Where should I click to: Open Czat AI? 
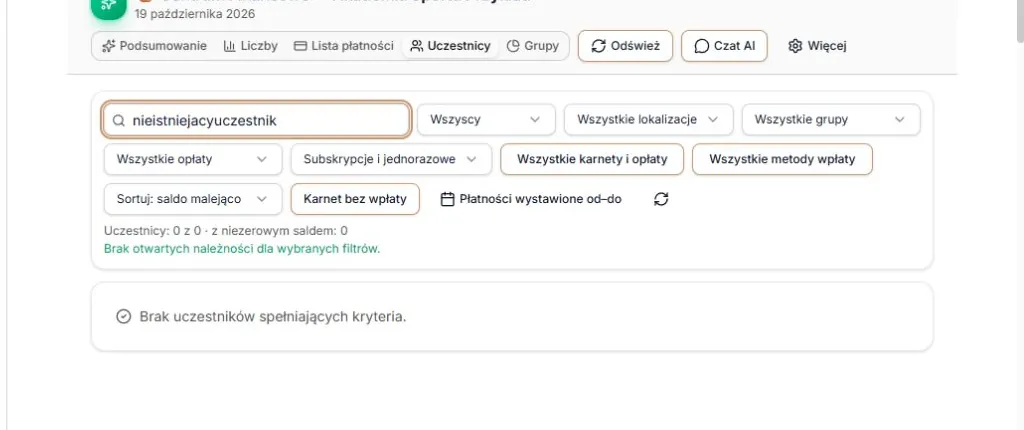(724, 46)
